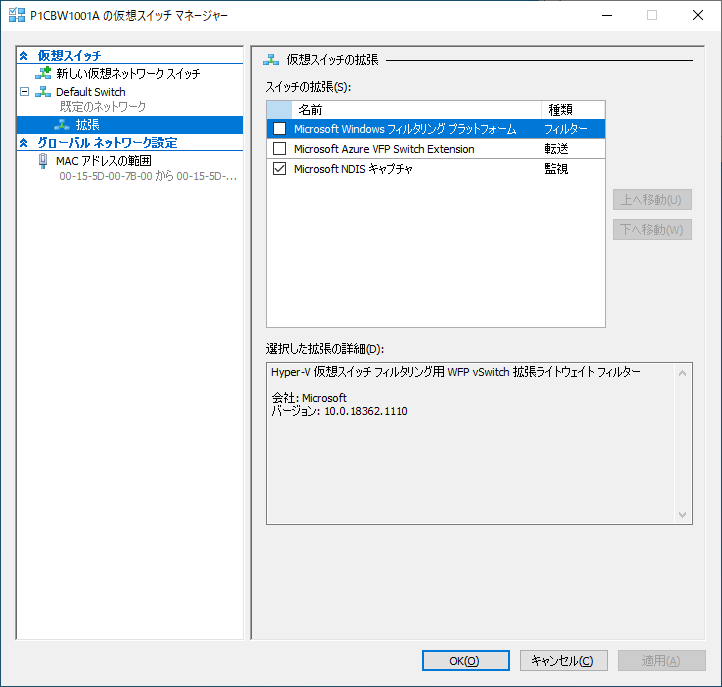Click the details box scroll up arrow

click(x=682, y=373)
